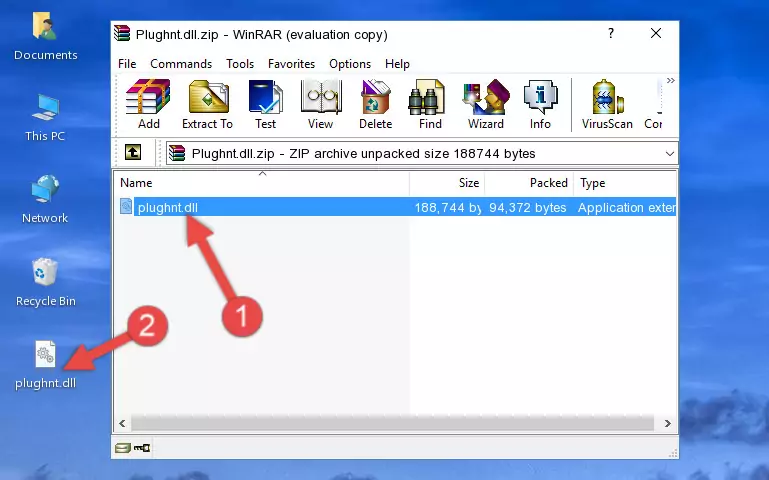The width and height of the screenshot is (769, 480).
Task: Open the View tool
Action: (321, 104)
